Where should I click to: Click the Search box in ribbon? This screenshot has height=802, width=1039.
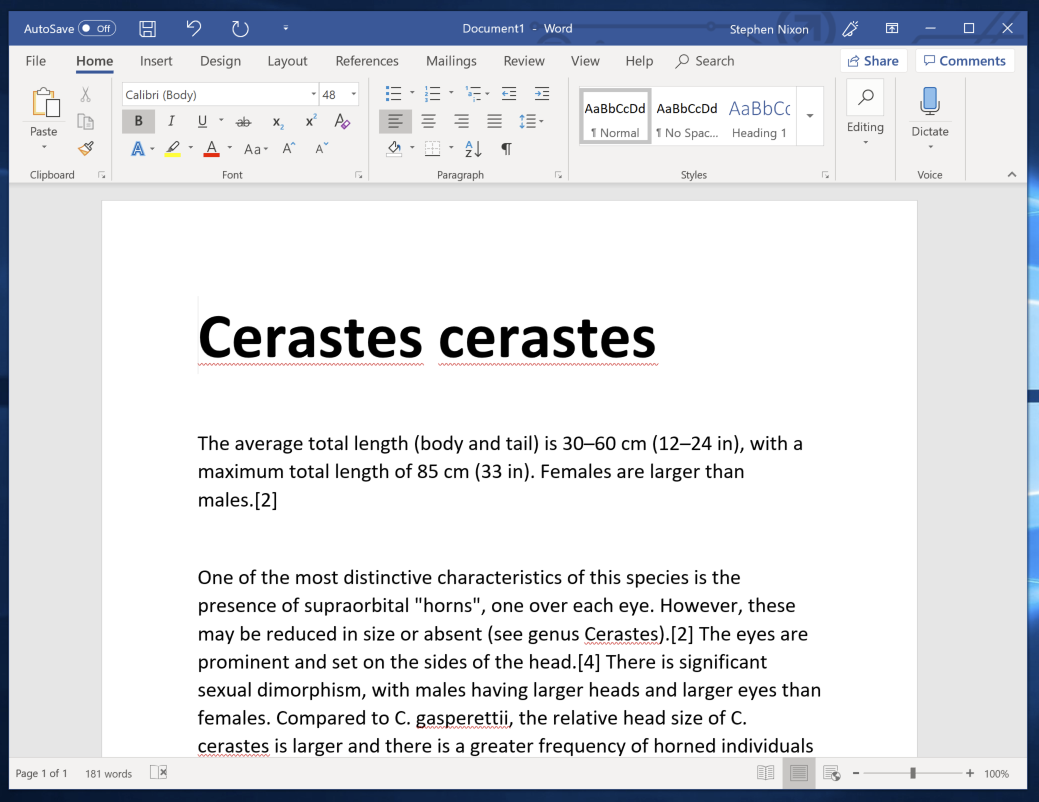(705, 61)
